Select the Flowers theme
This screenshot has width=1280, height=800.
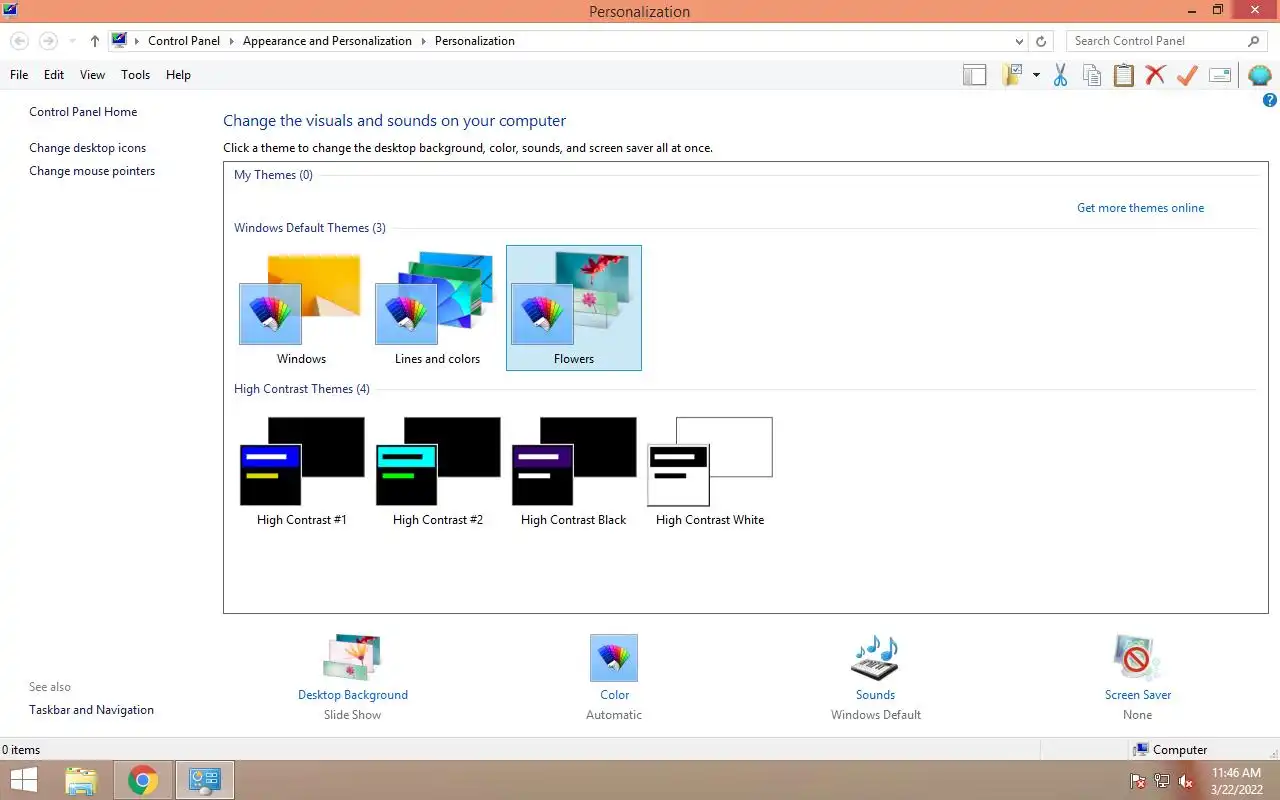click(x=574, y=308)
